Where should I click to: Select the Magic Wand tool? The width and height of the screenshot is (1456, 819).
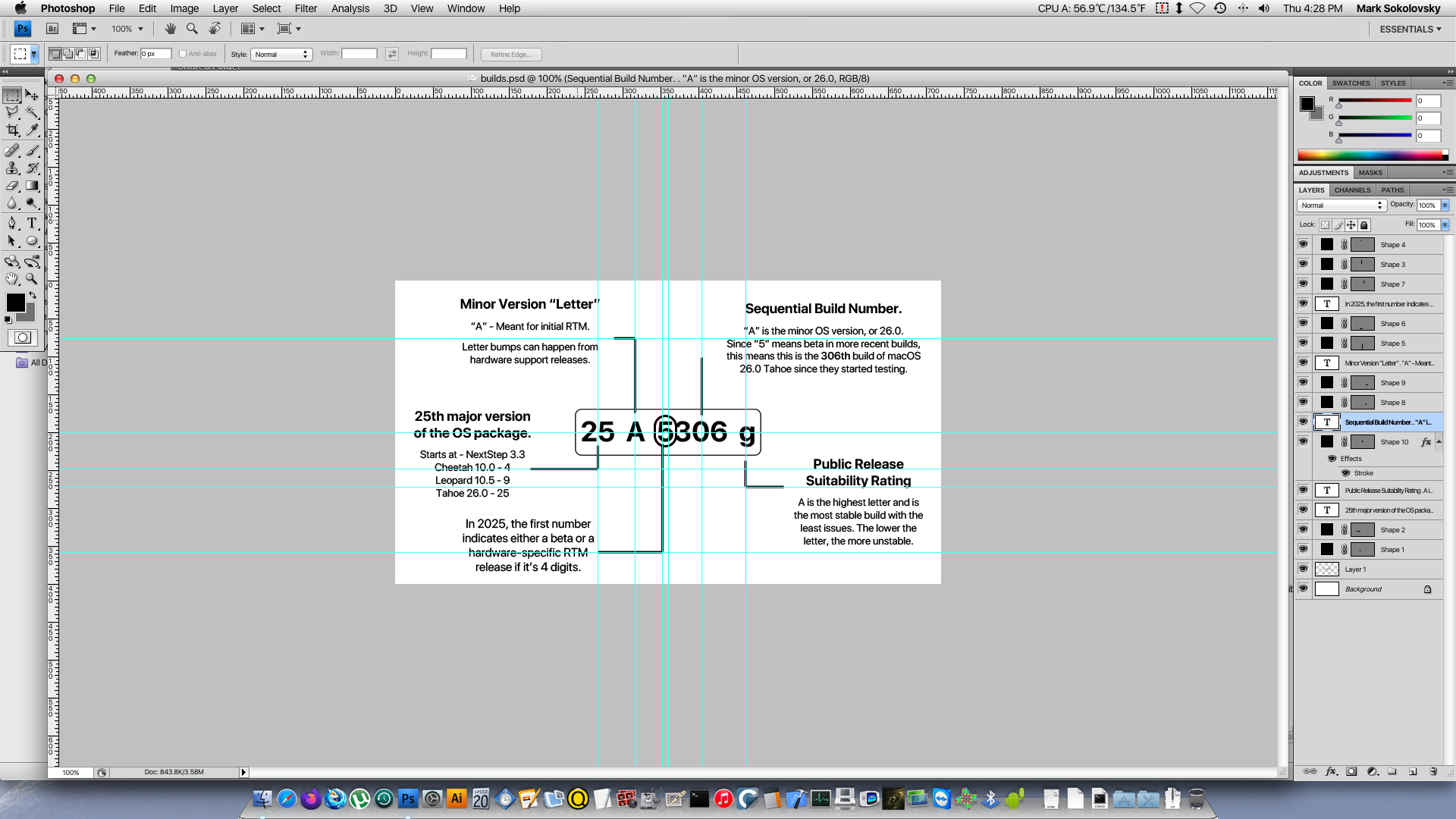coord(32,112)
